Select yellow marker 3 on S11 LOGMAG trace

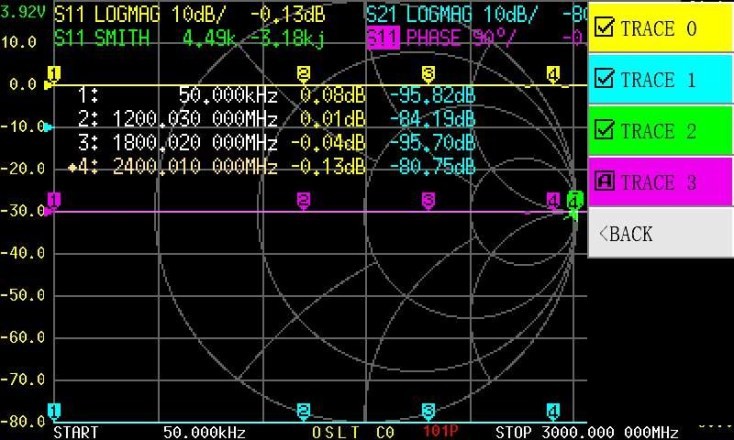428,74
